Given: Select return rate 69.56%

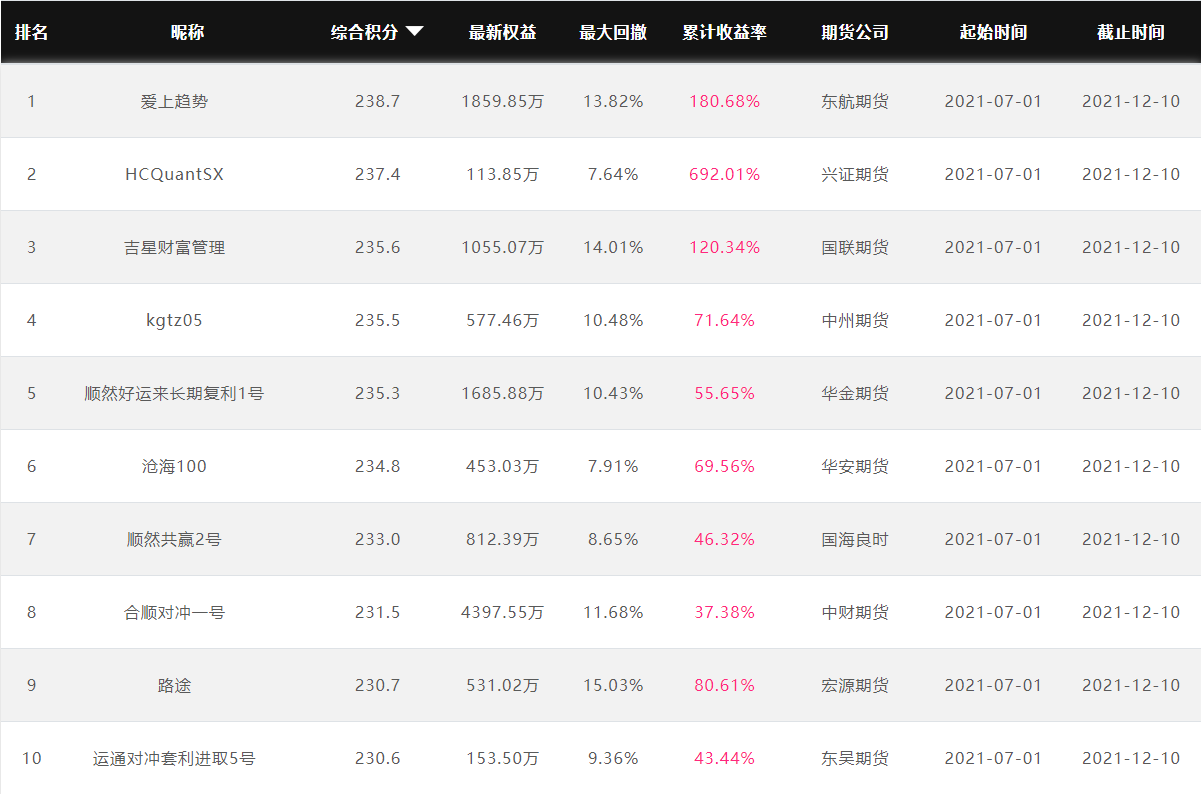Looking at the screenshot, I should (x=725, y=466).
